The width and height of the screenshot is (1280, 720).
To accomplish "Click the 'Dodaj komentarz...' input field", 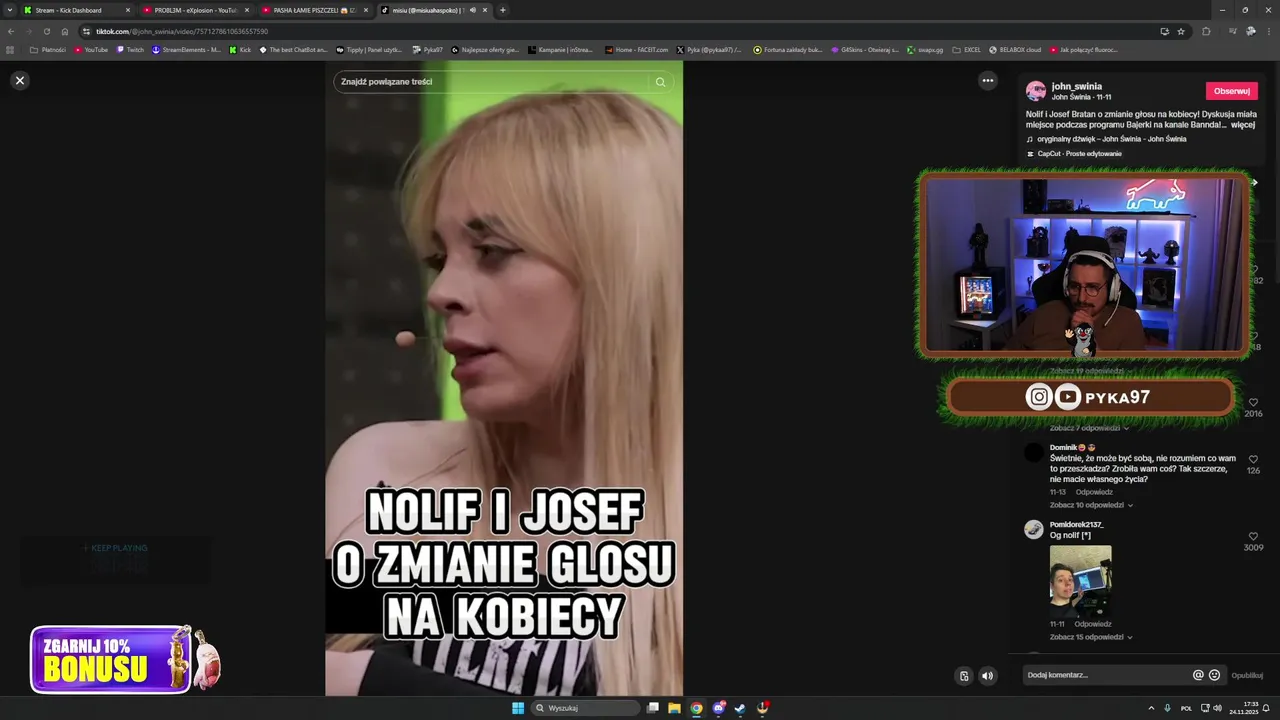I will pos(1107,675).
